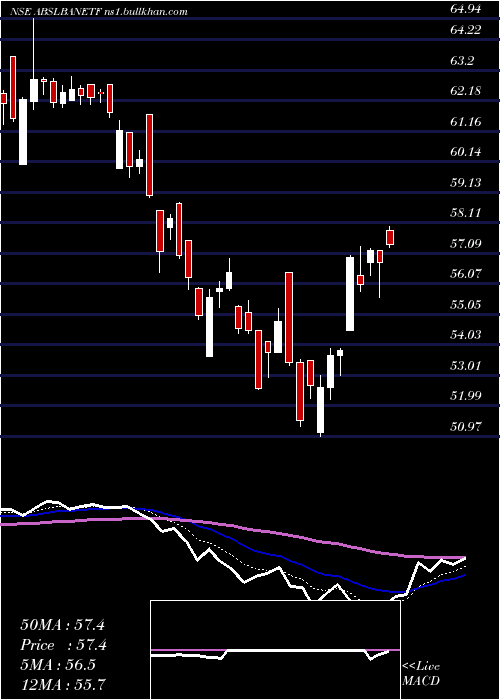Click the 63.2 price axis label
This screenshot has height=700, width=500.
coord(462,61)
